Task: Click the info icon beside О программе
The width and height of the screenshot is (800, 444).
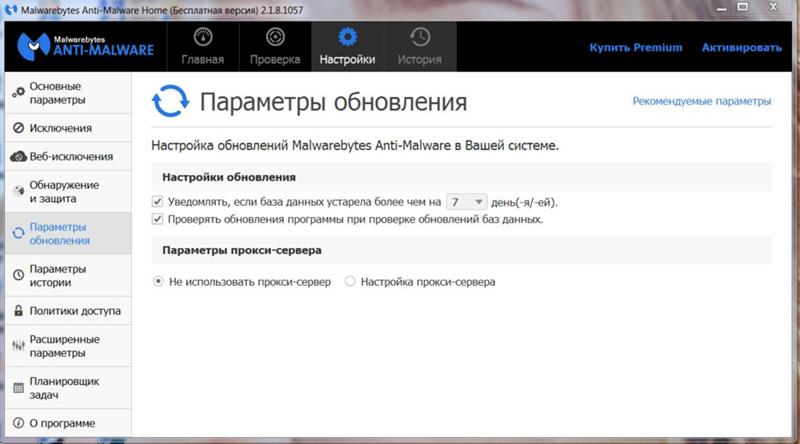Action: click(x=18, y=423)
